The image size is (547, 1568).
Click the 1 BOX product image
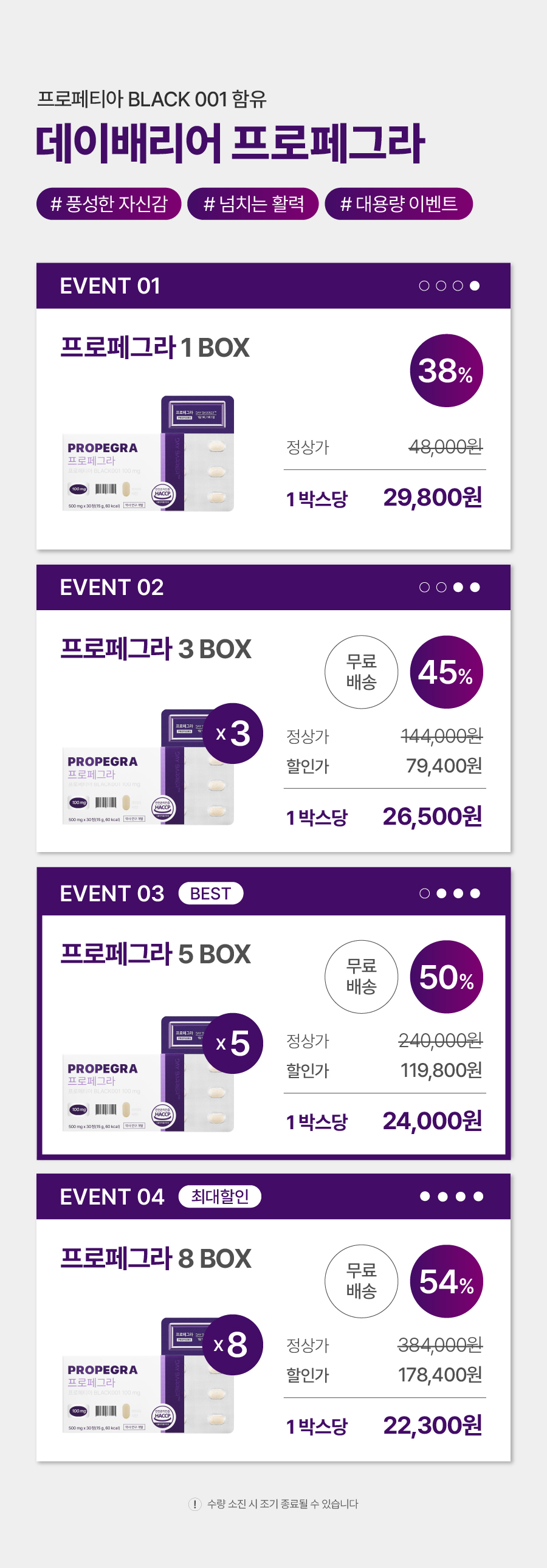point(148,453)
